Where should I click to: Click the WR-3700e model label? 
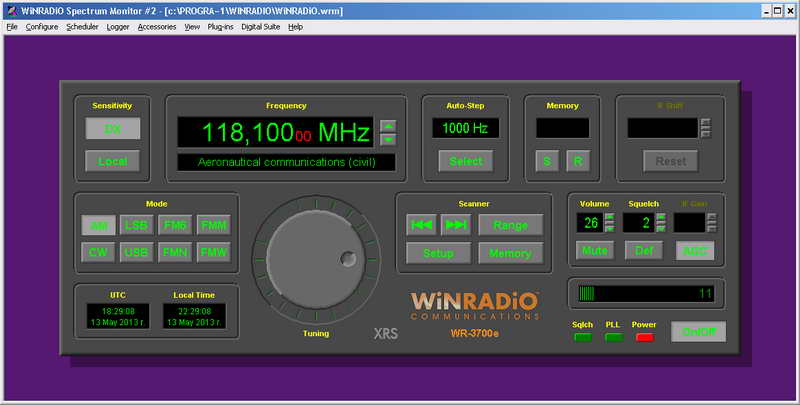click(474, 334)
